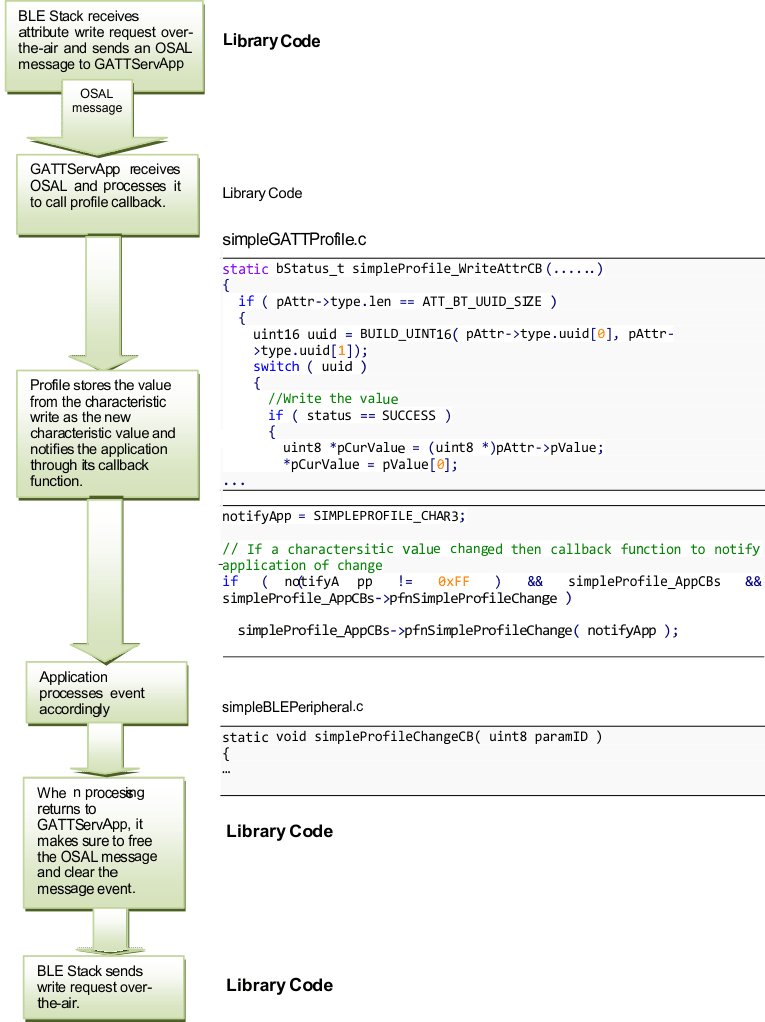Click the simpleBLEPeripheral.c file heading
The height and width of the screenshot is (1022, 765).
point(292,707)
